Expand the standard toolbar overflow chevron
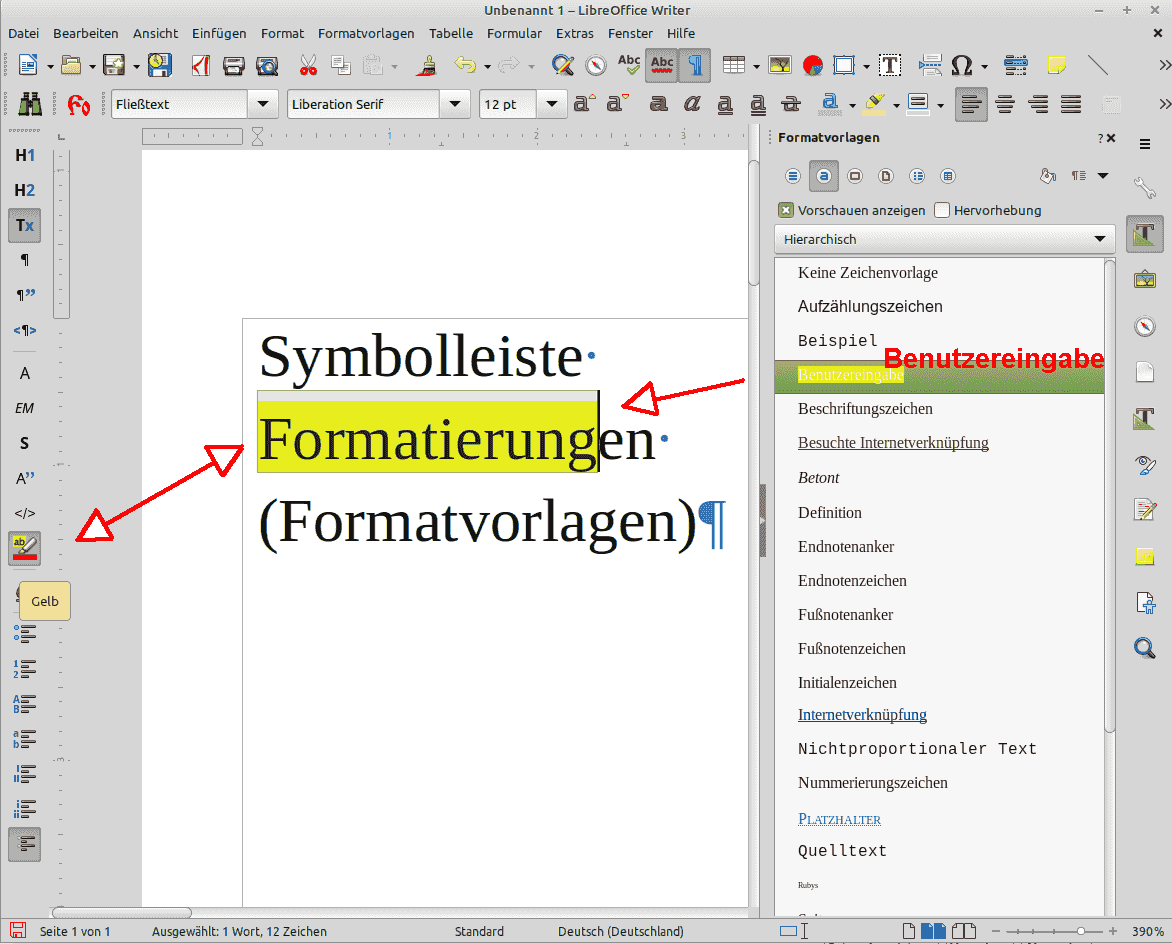Screen dimensions: 1172x944 click(x=1164, y=66)
